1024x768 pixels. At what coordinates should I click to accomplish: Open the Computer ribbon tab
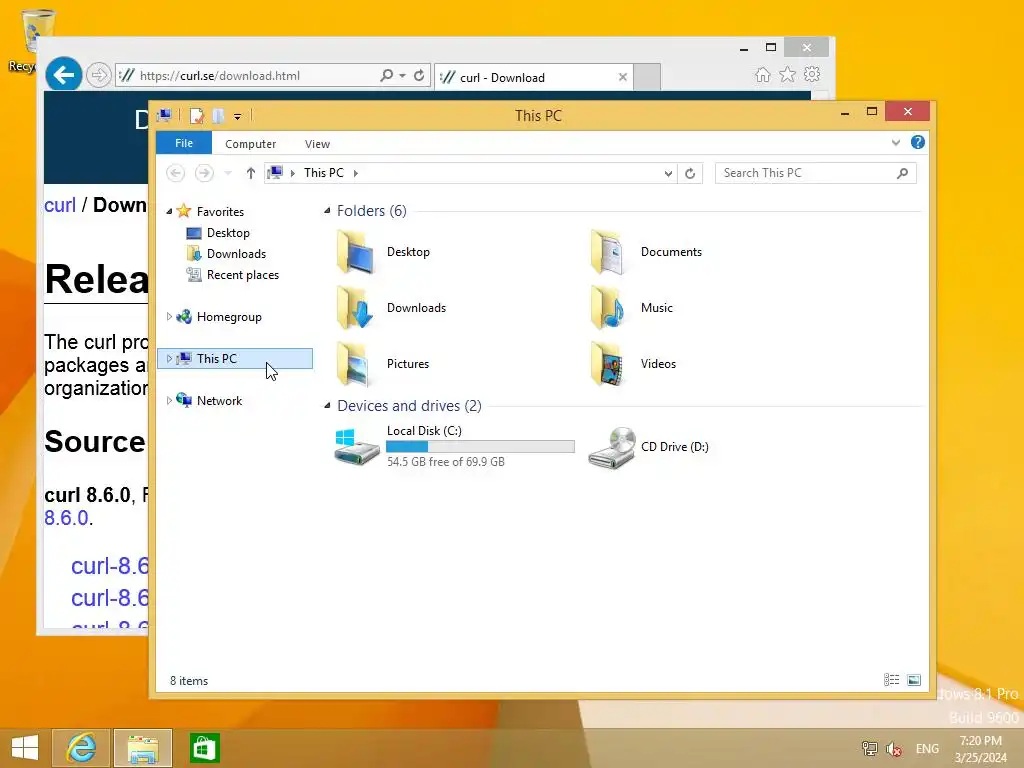tap(251, 144)
